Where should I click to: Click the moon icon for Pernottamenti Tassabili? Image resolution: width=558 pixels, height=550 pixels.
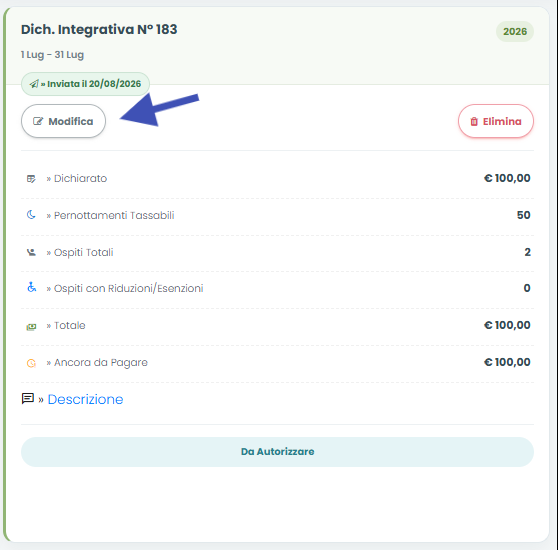tap(31, 215)
